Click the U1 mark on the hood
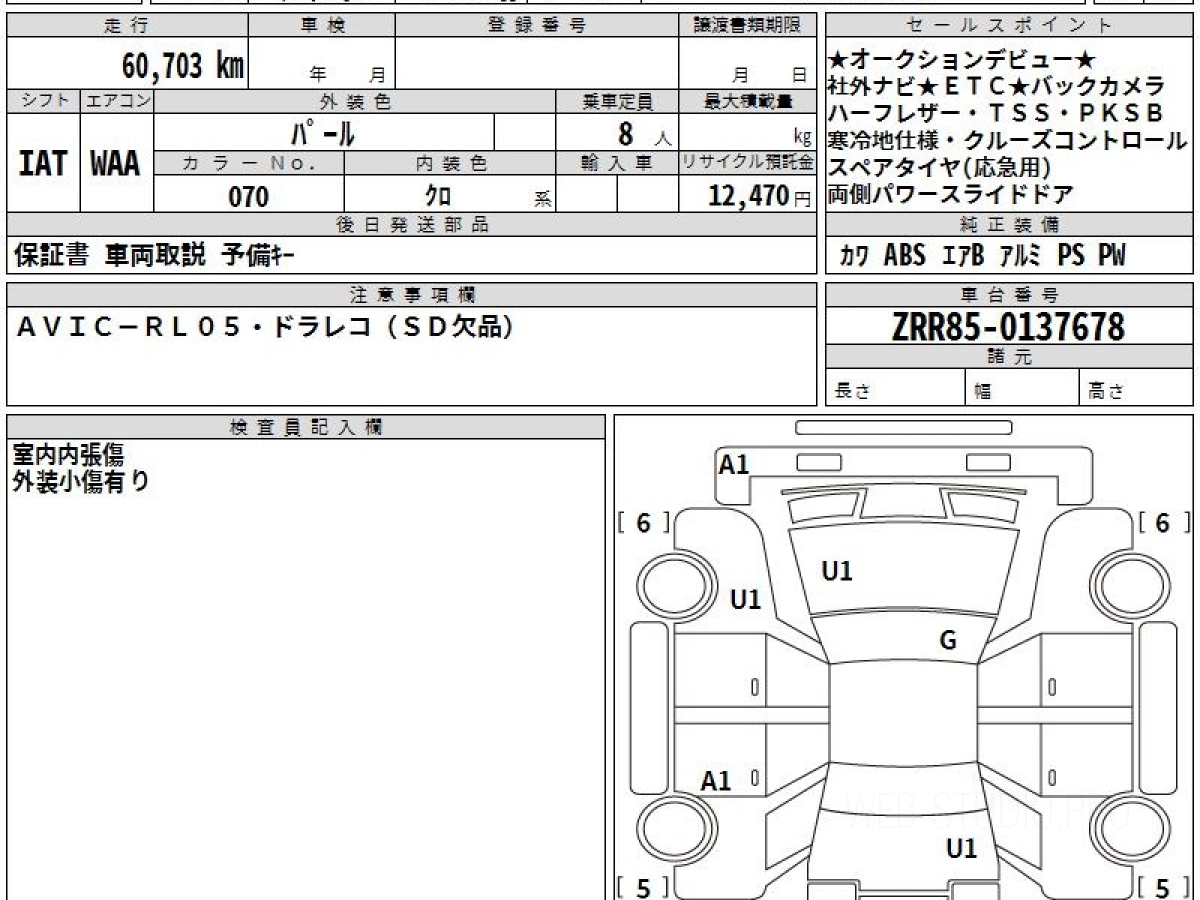This screenshot has width=1200, height=900. coord(837,572)
